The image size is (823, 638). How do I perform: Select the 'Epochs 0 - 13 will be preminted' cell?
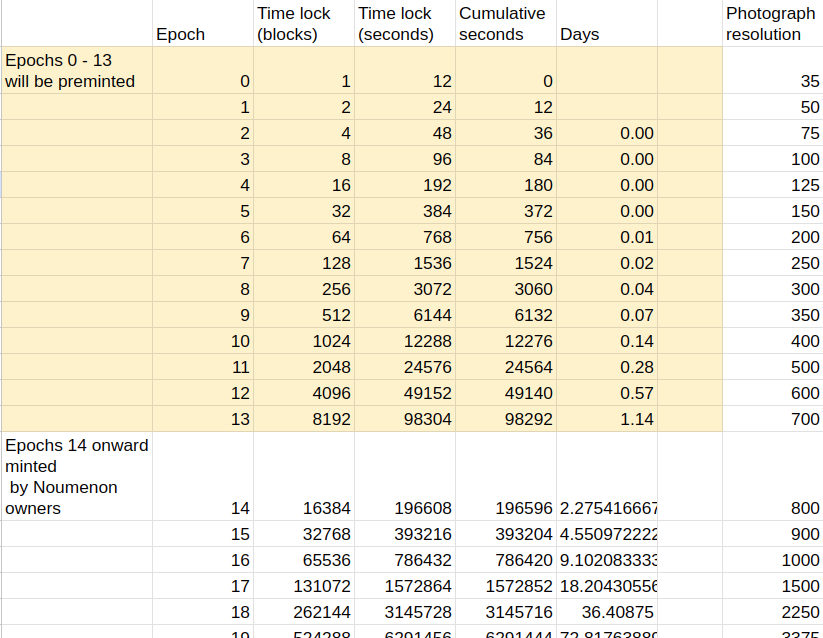point(76,71)
